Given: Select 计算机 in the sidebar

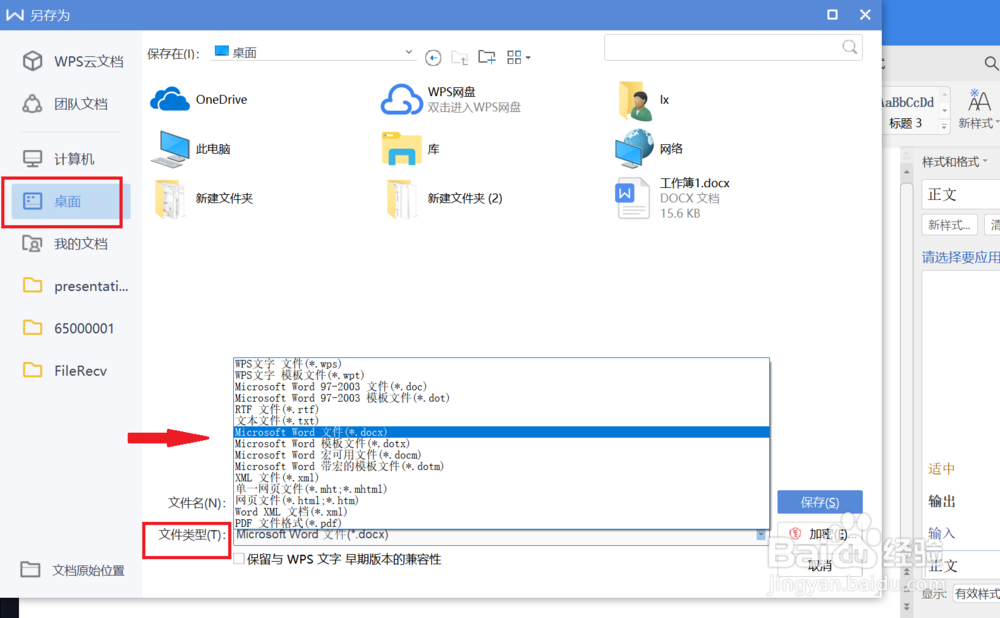Looking at the screenshot, I should click(x=58, y=158).
